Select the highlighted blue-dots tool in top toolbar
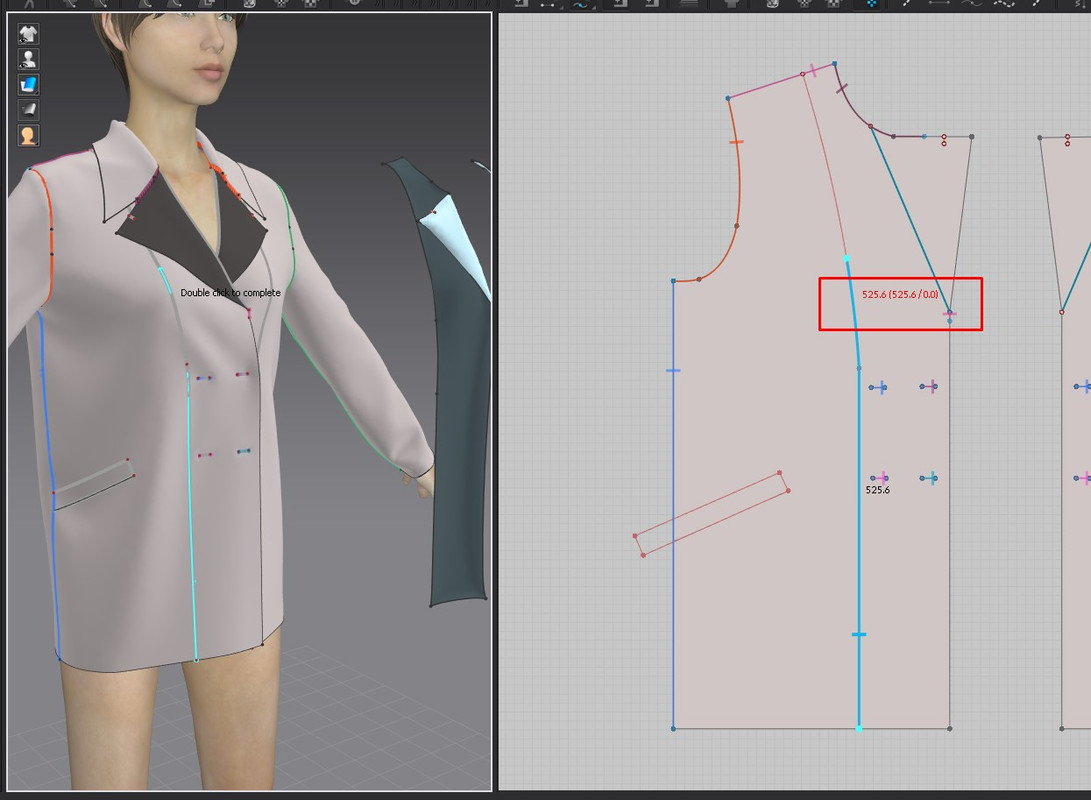 tap(870, 3)
